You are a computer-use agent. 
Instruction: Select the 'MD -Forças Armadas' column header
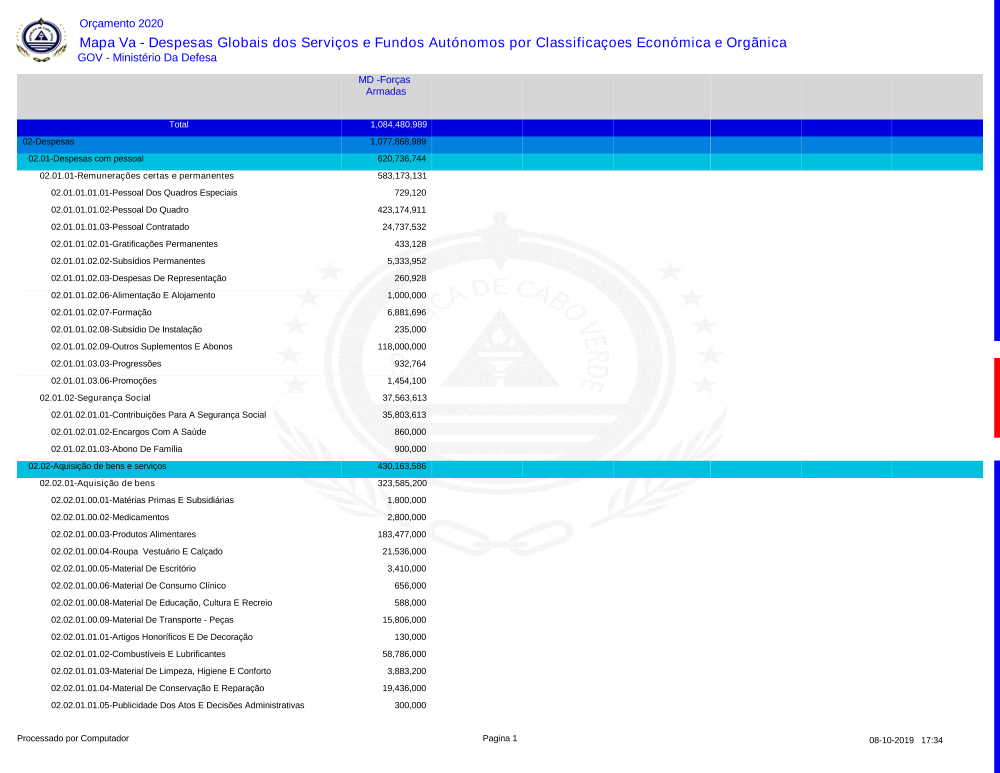(x=385, y=86)
